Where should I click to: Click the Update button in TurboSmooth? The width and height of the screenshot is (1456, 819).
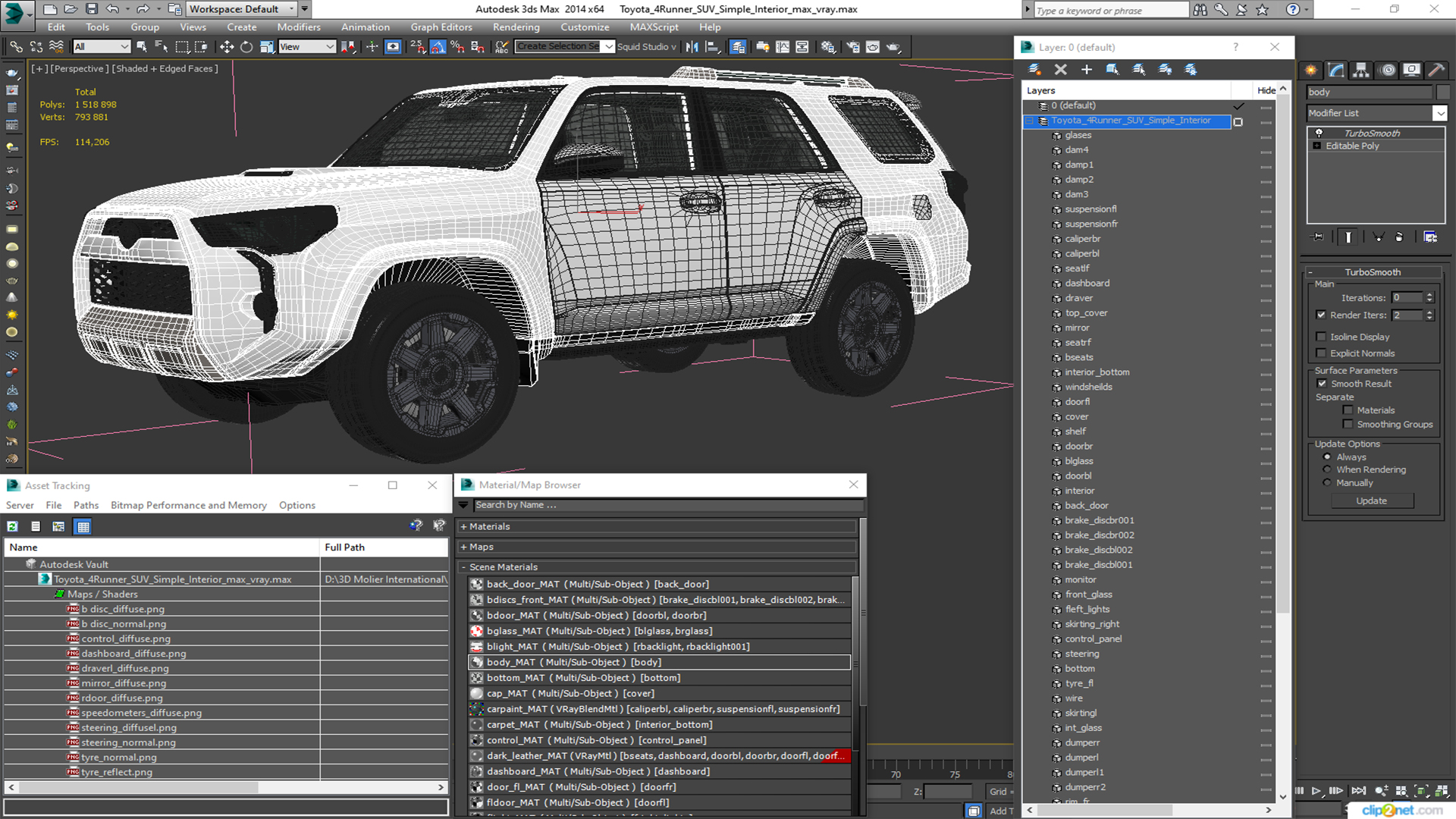1371,500
